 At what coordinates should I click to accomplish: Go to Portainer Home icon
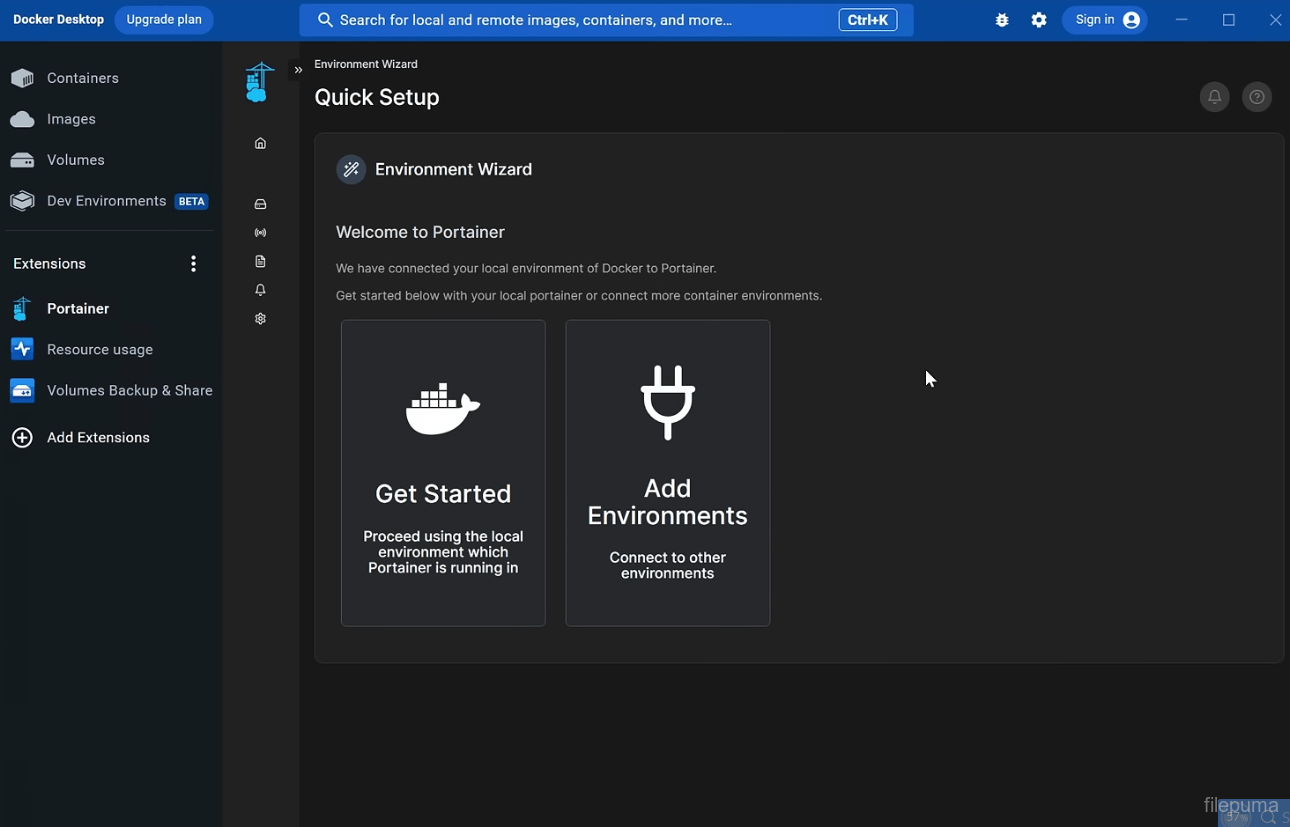pyautogui.click(x=260, y=143)
